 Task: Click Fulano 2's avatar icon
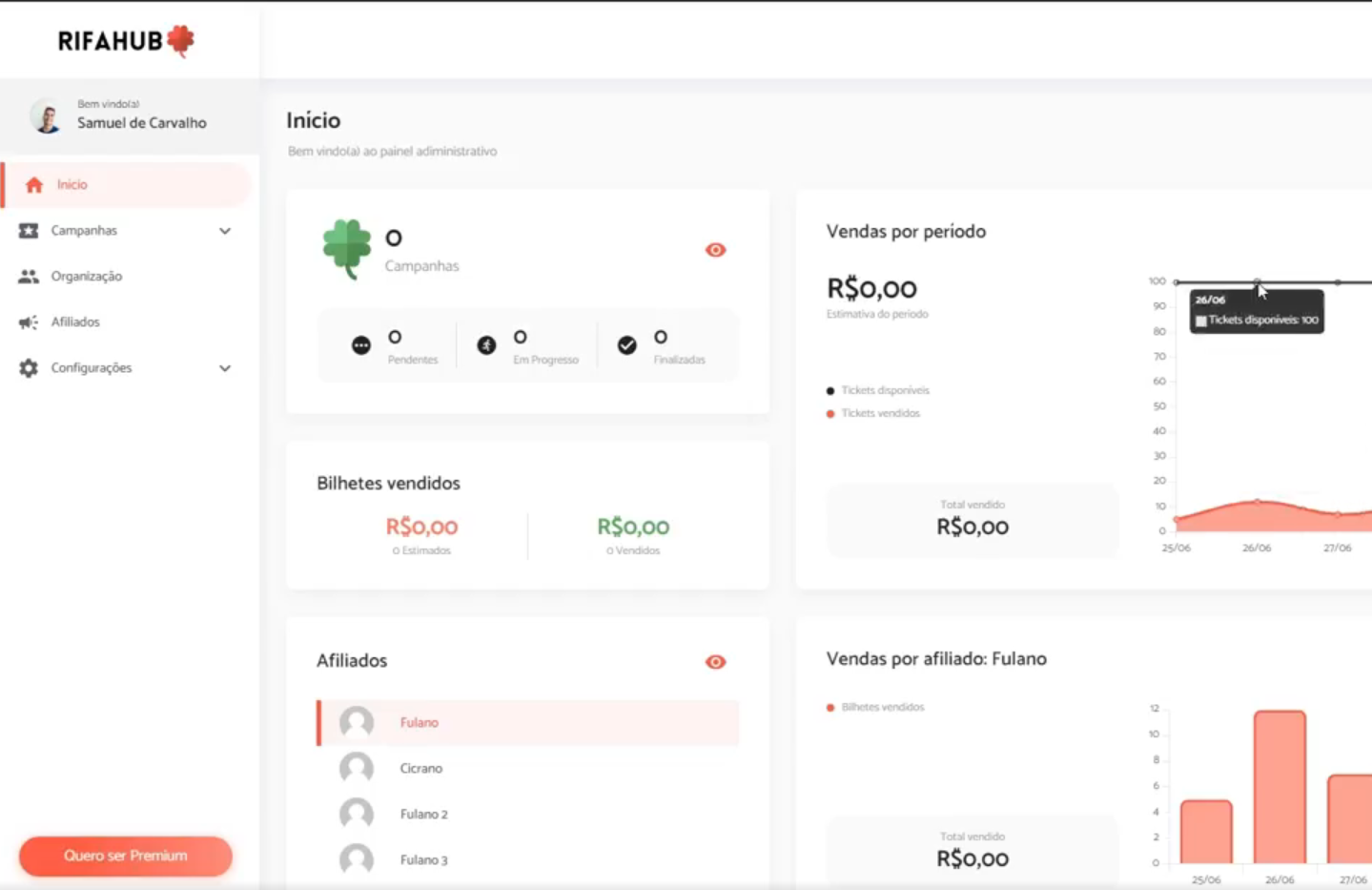pyautogui.click(x=357, y=815)
